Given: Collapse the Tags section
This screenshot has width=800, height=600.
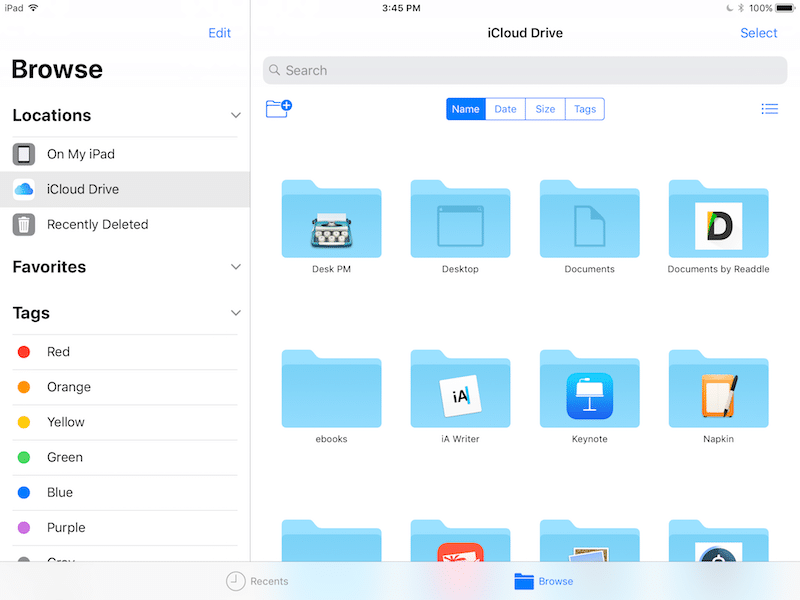Looking at the screenshot, I should [236, 313].
